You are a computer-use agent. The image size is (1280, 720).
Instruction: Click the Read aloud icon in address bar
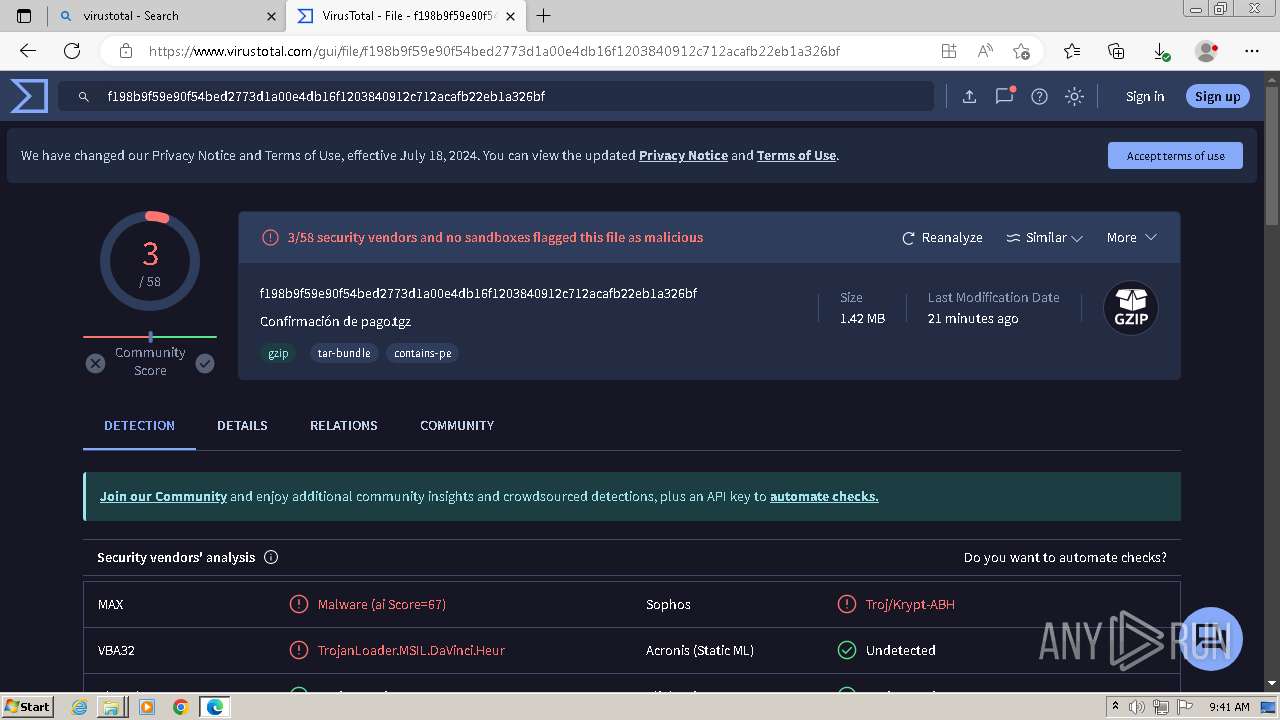[985, 51]
